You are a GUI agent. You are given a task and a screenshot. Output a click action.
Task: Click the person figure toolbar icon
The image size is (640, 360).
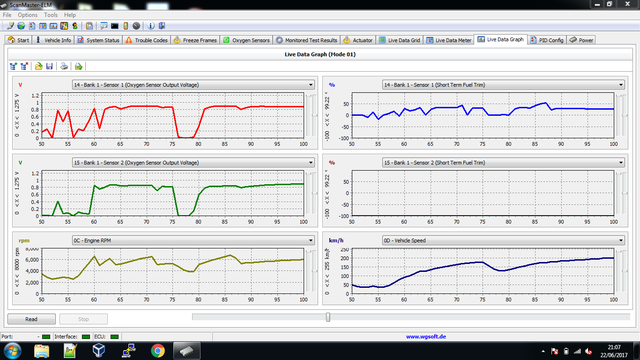pos(75,26)
